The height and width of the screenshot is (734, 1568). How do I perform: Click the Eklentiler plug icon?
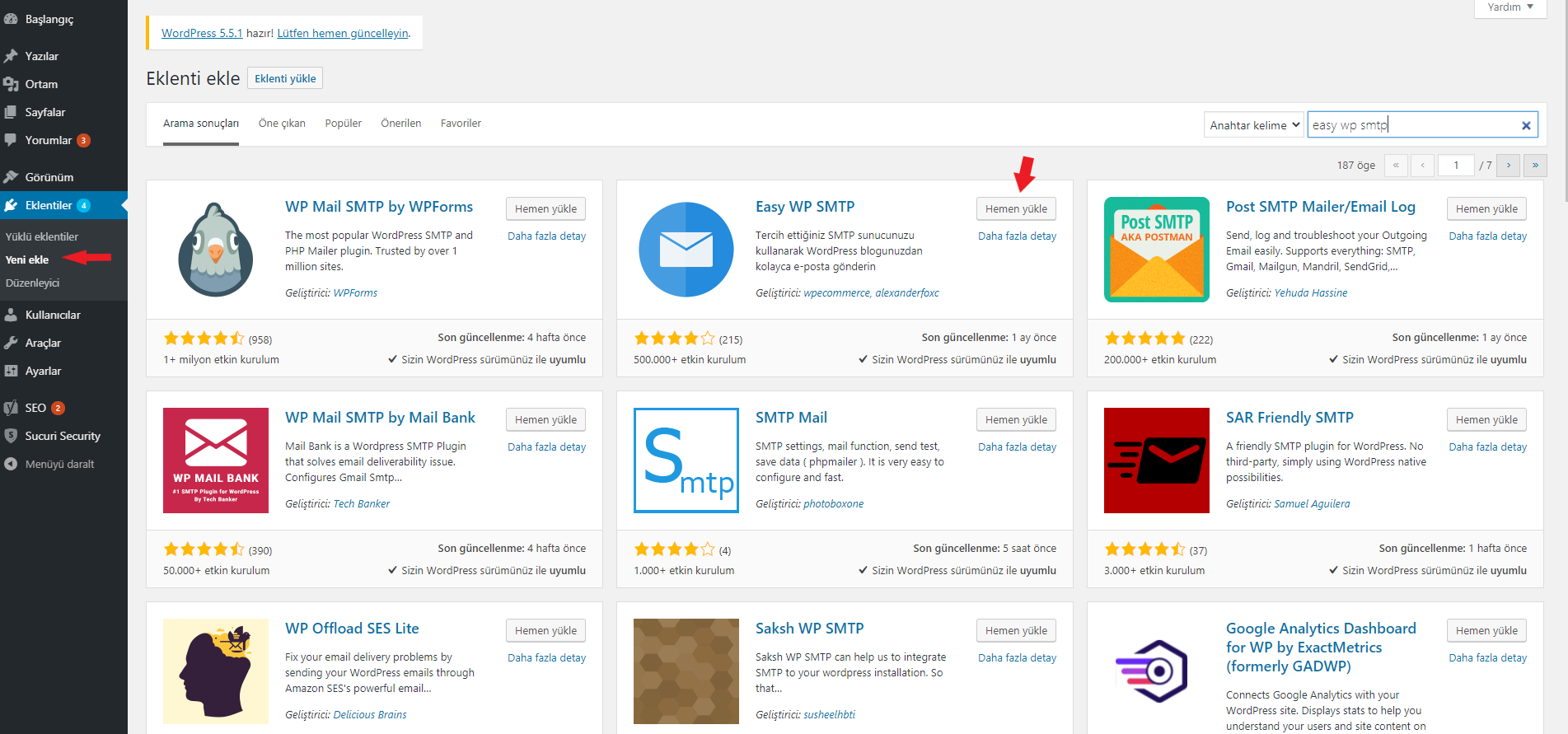(x=11, y=205)
